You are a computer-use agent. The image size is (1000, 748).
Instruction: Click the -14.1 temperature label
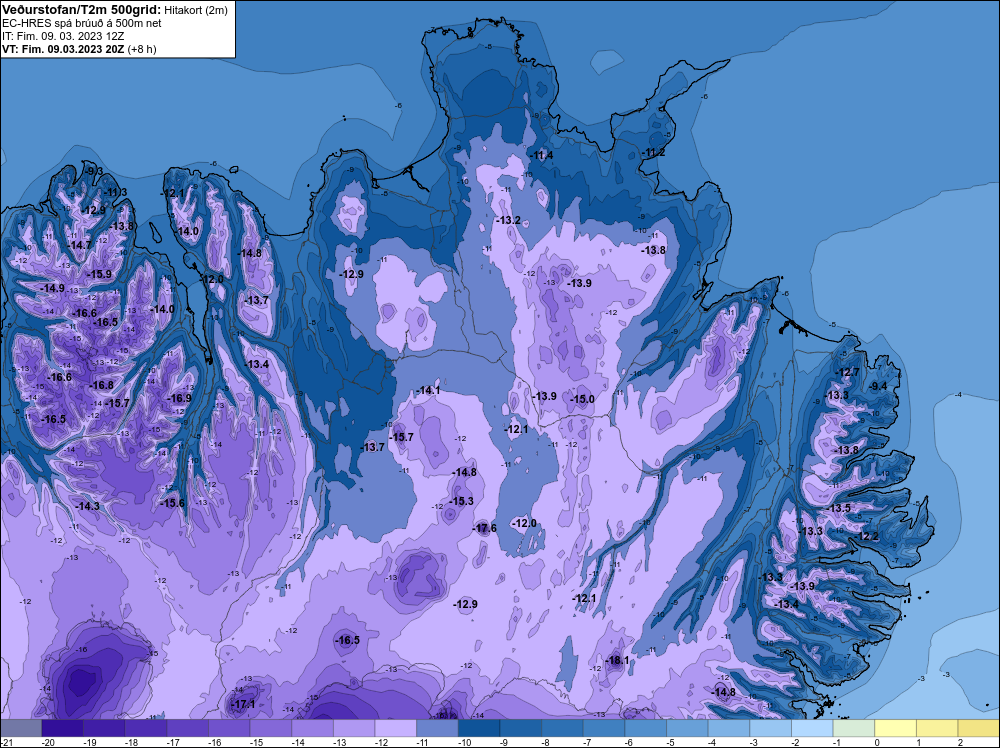click(x=428, y=390)
